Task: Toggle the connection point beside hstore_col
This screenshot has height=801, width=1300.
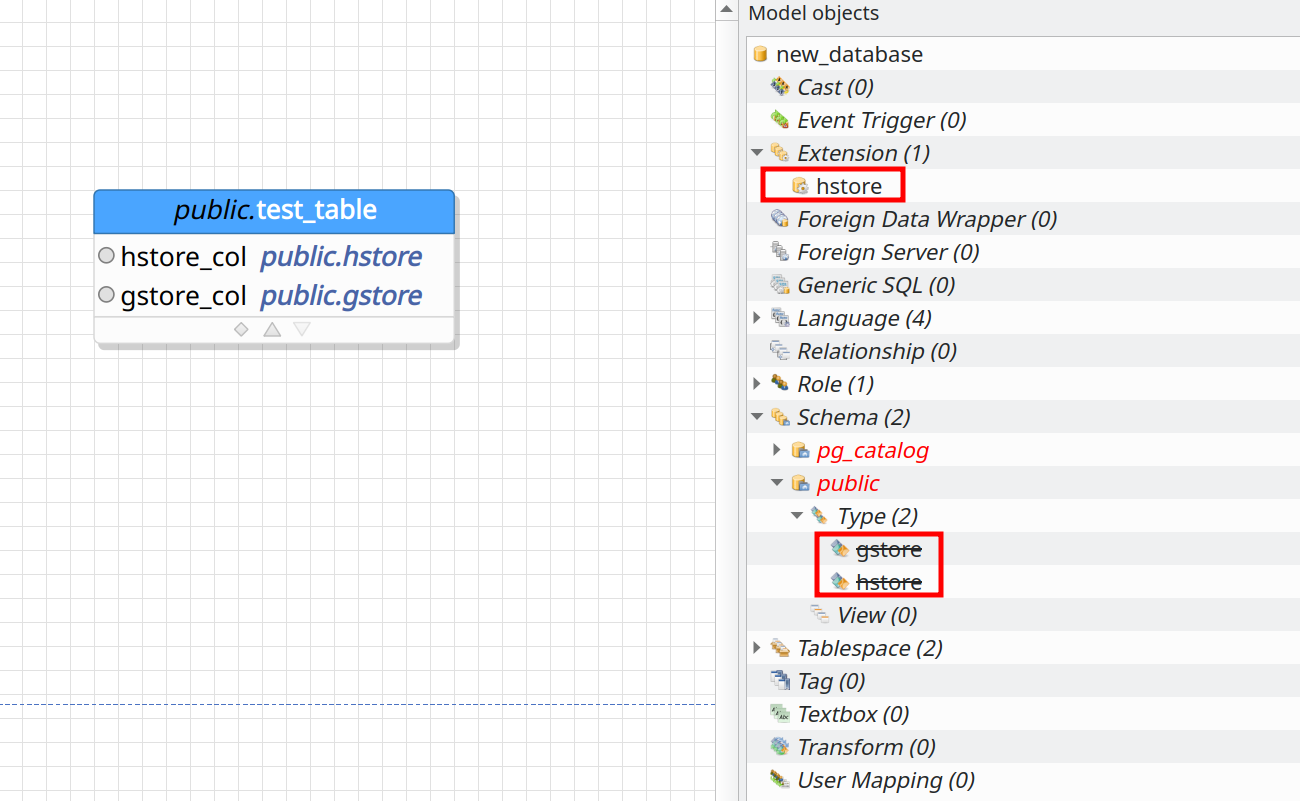Action: [x=106, y=255]
